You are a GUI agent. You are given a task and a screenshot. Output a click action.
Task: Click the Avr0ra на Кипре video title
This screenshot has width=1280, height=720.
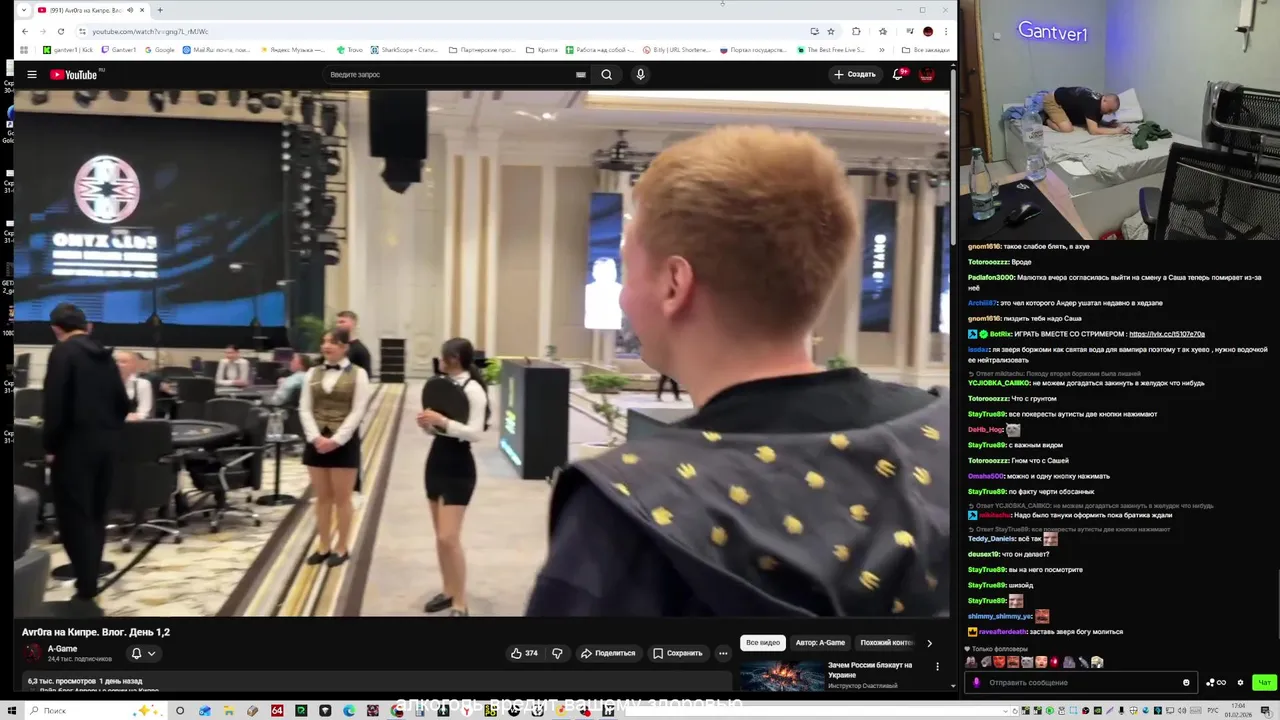pyautogui.click(x=96, y=632)
